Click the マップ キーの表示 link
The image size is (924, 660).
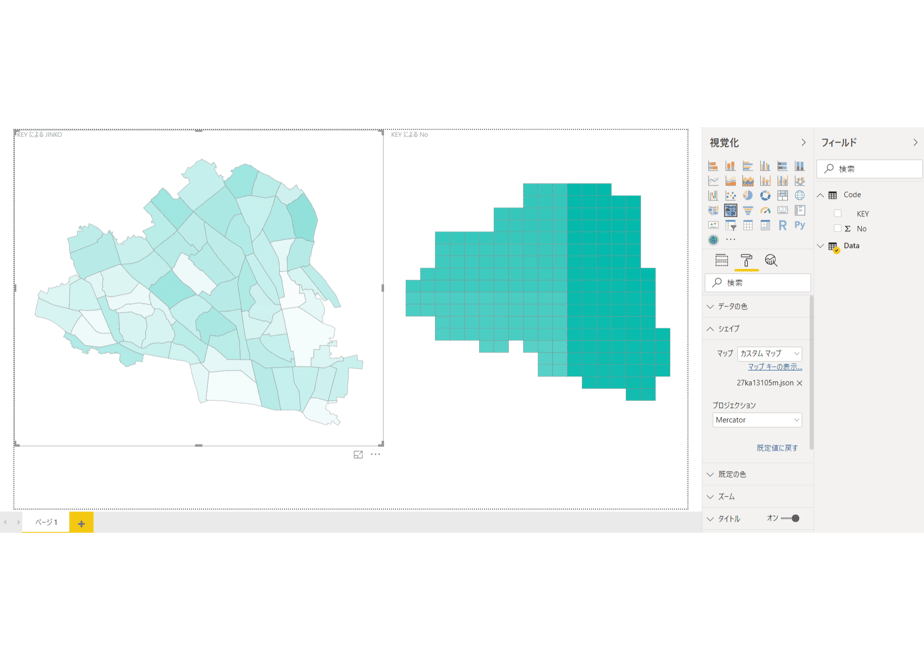(775, 367)
